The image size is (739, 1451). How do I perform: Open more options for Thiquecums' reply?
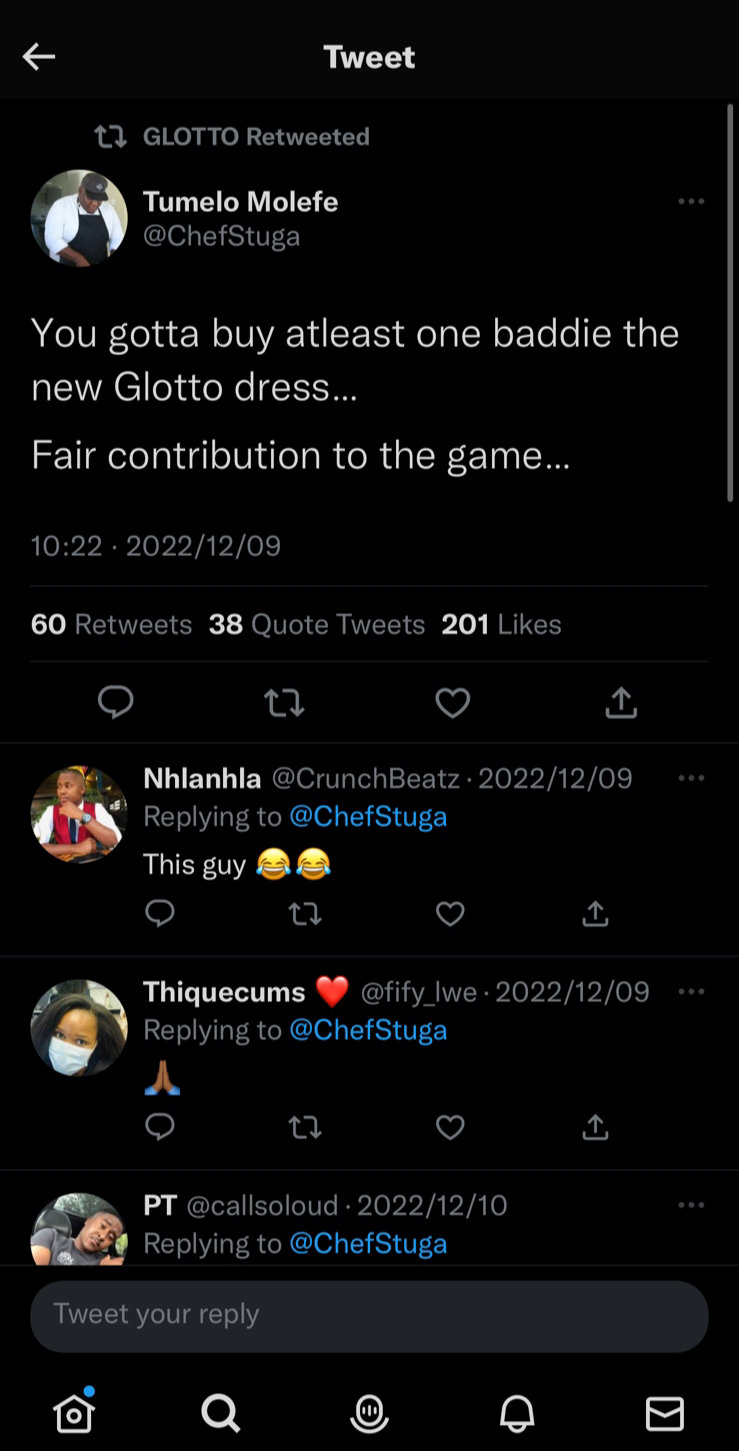[x=691, y=991]
